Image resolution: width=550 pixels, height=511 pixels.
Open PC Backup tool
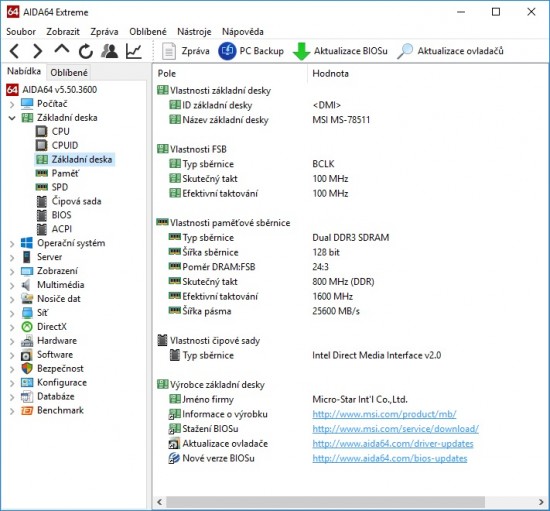[x=251, y=51]
